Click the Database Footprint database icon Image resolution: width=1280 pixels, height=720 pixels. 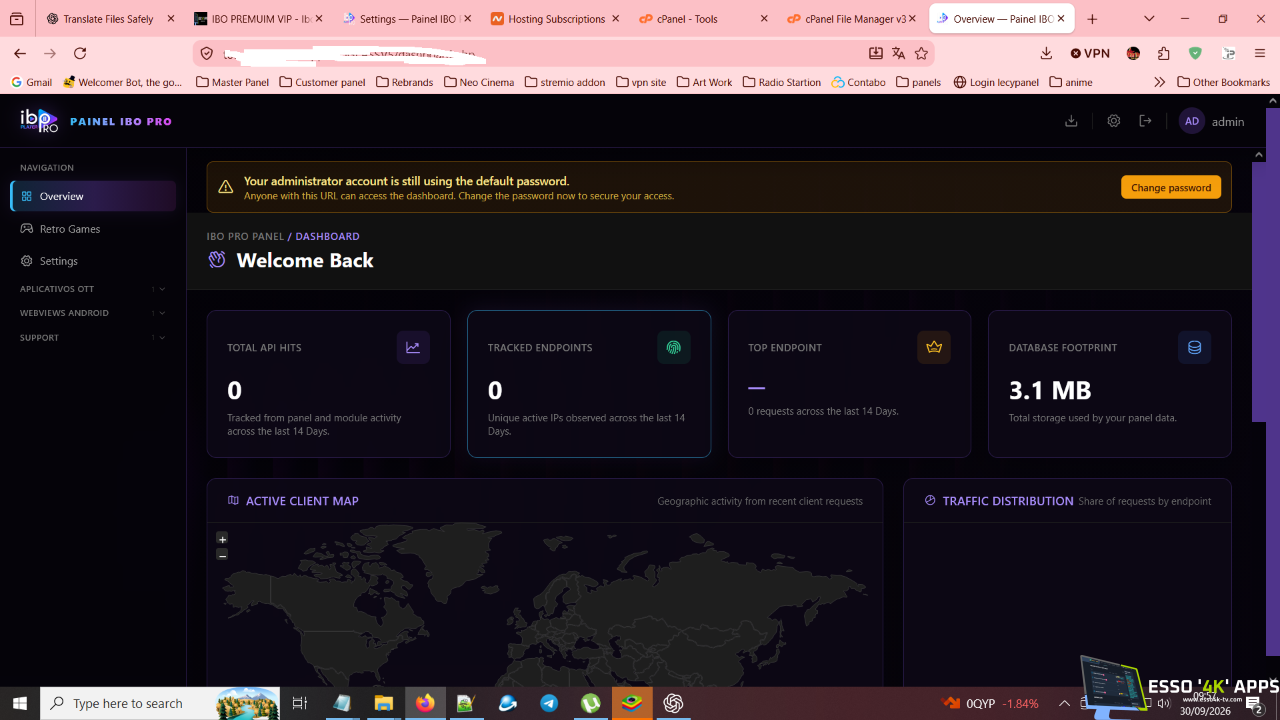tap(1194, 348)
